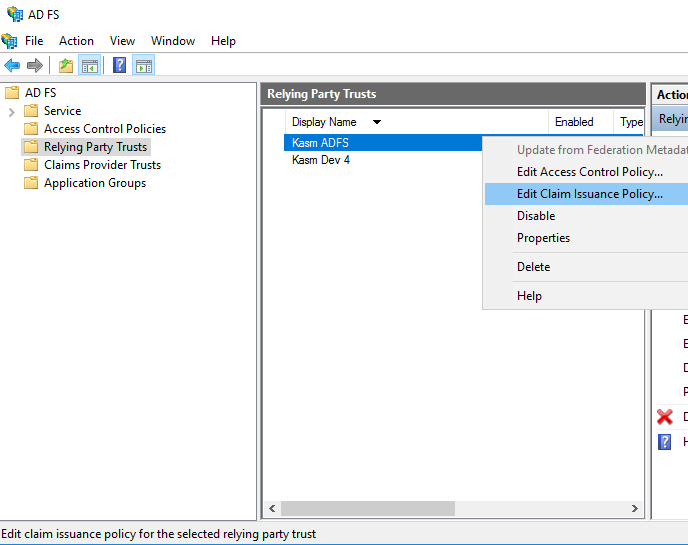Sort by the Display Name column header
The height and width of the screenshot is (545, 688).
[324, 122]
